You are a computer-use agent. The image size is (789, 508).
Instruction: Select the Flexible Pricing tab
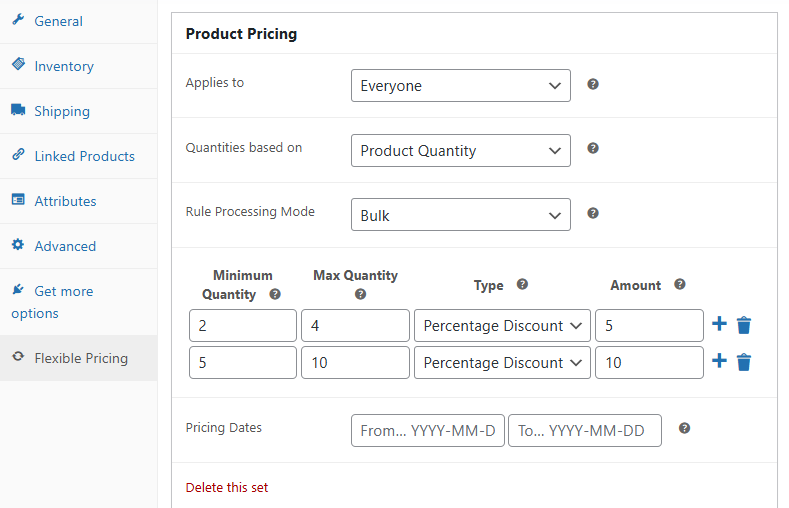tap(78, 358)
